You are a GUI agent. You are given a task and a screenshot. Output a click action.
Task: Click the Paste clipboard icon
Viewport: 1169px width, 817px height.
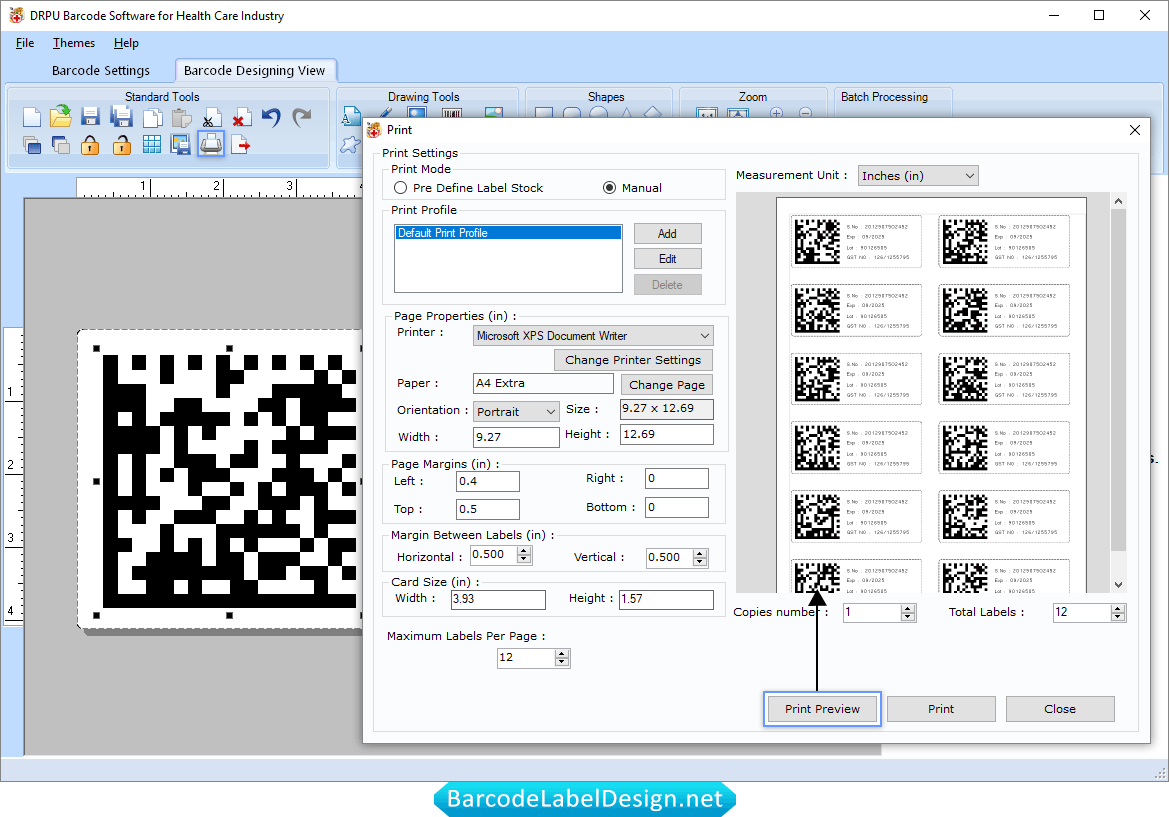point(181,118)
